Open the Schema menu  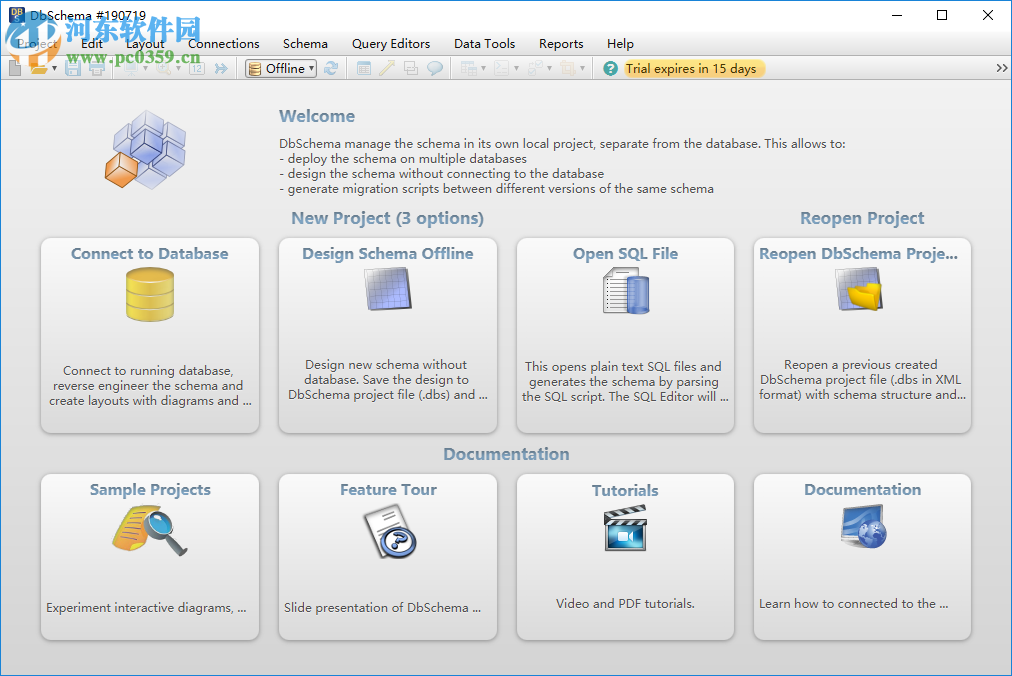tap(305, 43)
